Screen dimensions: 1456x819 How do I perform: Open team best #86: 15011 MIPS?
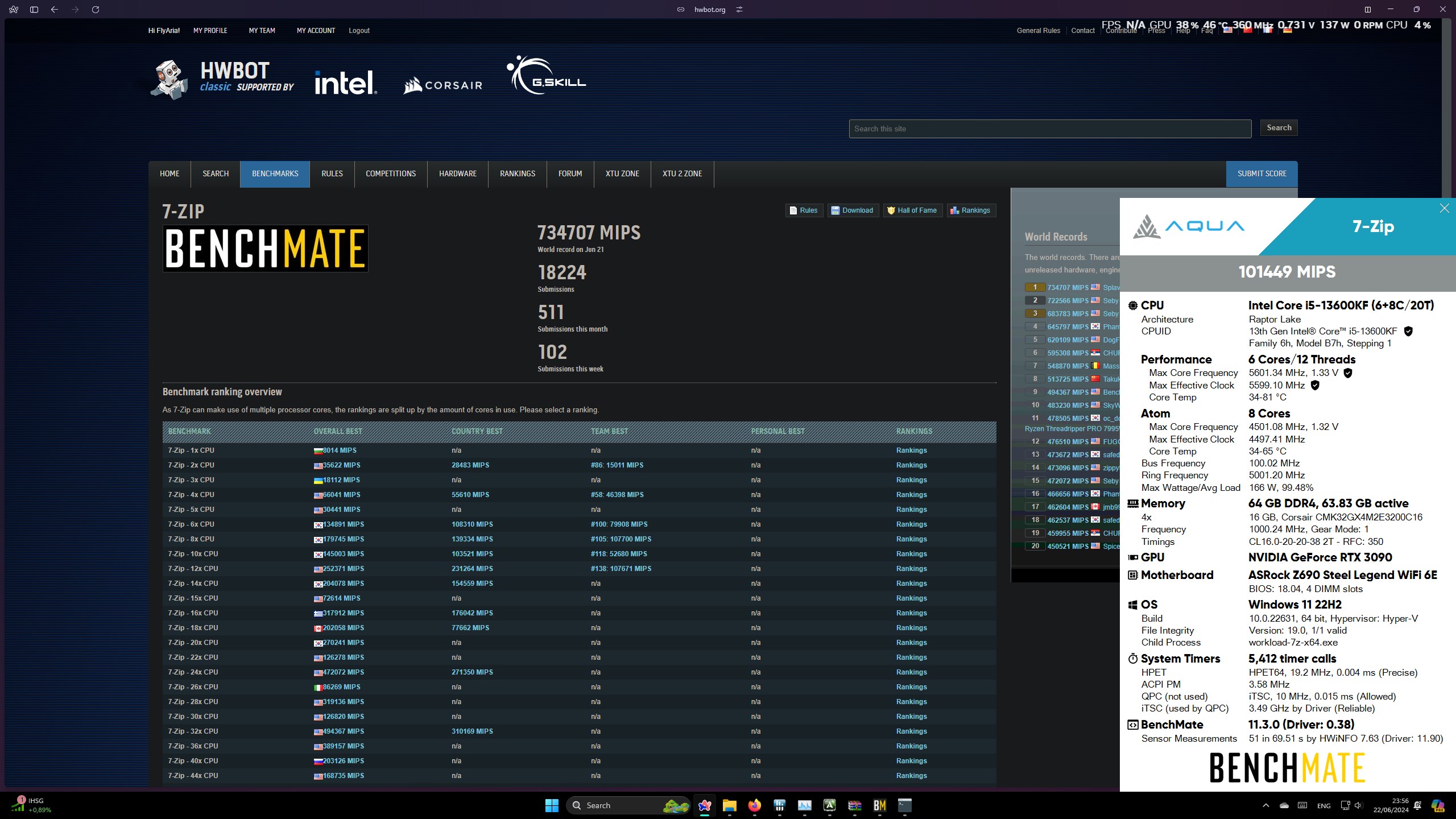click(617, 465)
